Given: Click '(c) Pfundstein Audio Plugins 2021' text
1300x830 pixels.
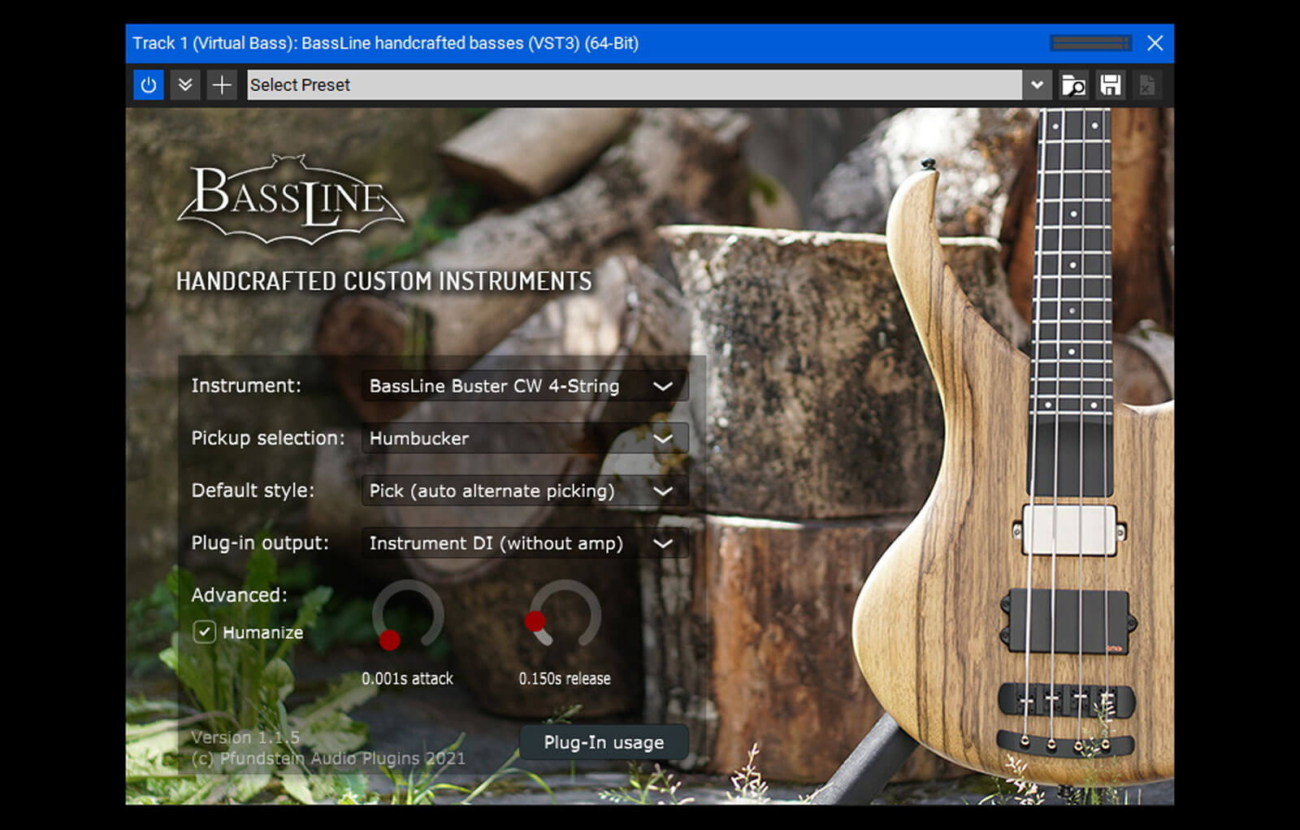Looking at the screenshot, I should (x=328, y=759).
